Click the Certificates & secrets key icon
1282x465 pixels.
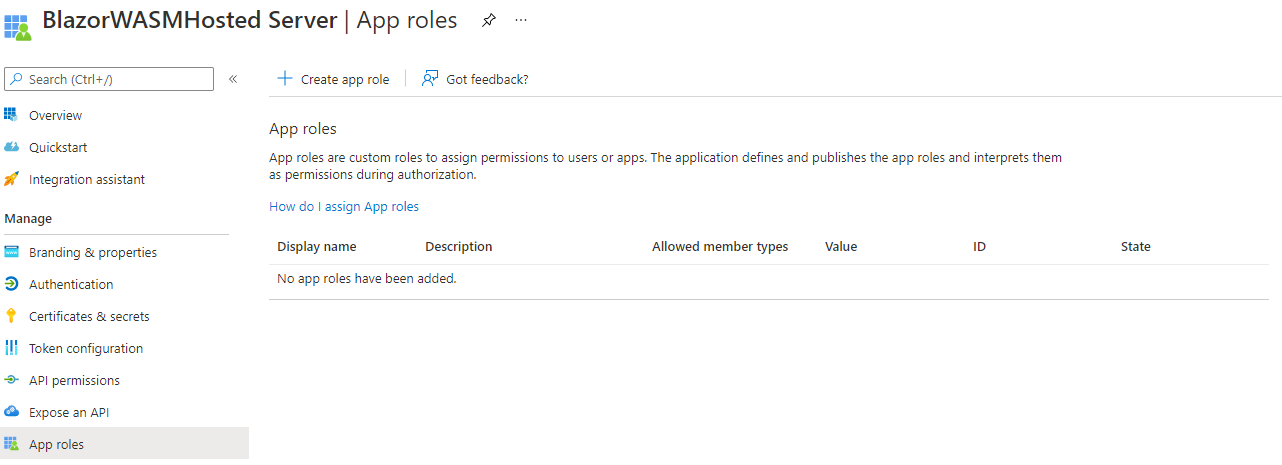(x=11, y=316)
